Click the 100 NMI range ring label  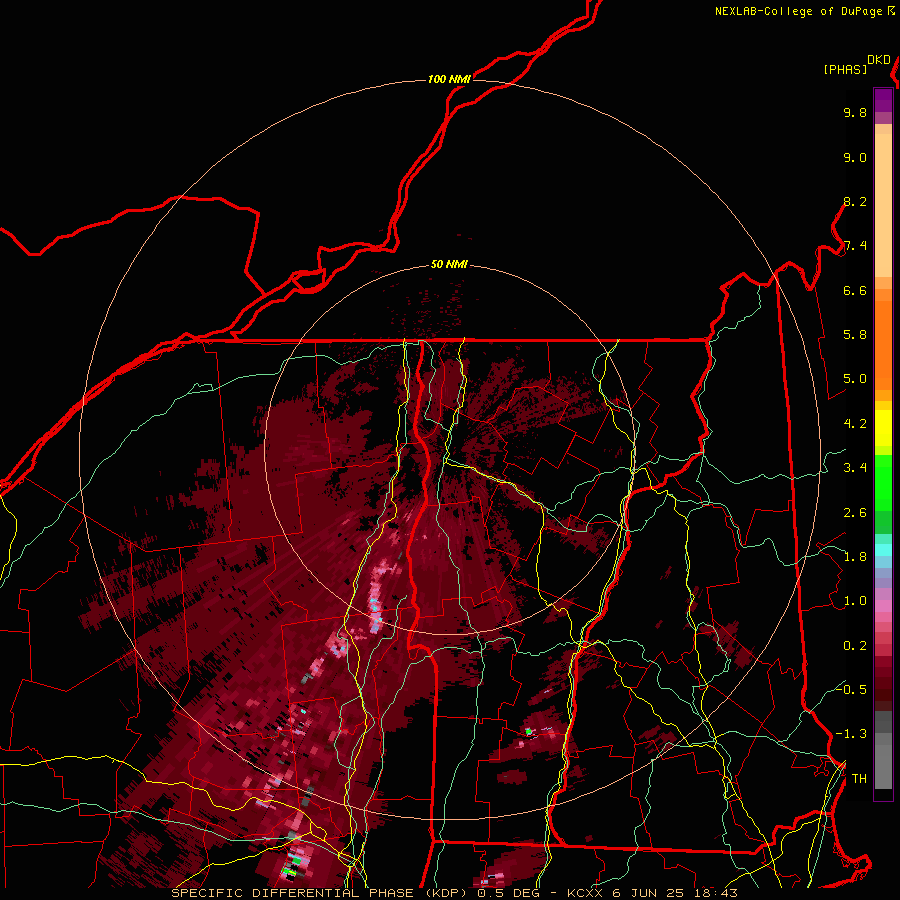click(x=449, y=79)
